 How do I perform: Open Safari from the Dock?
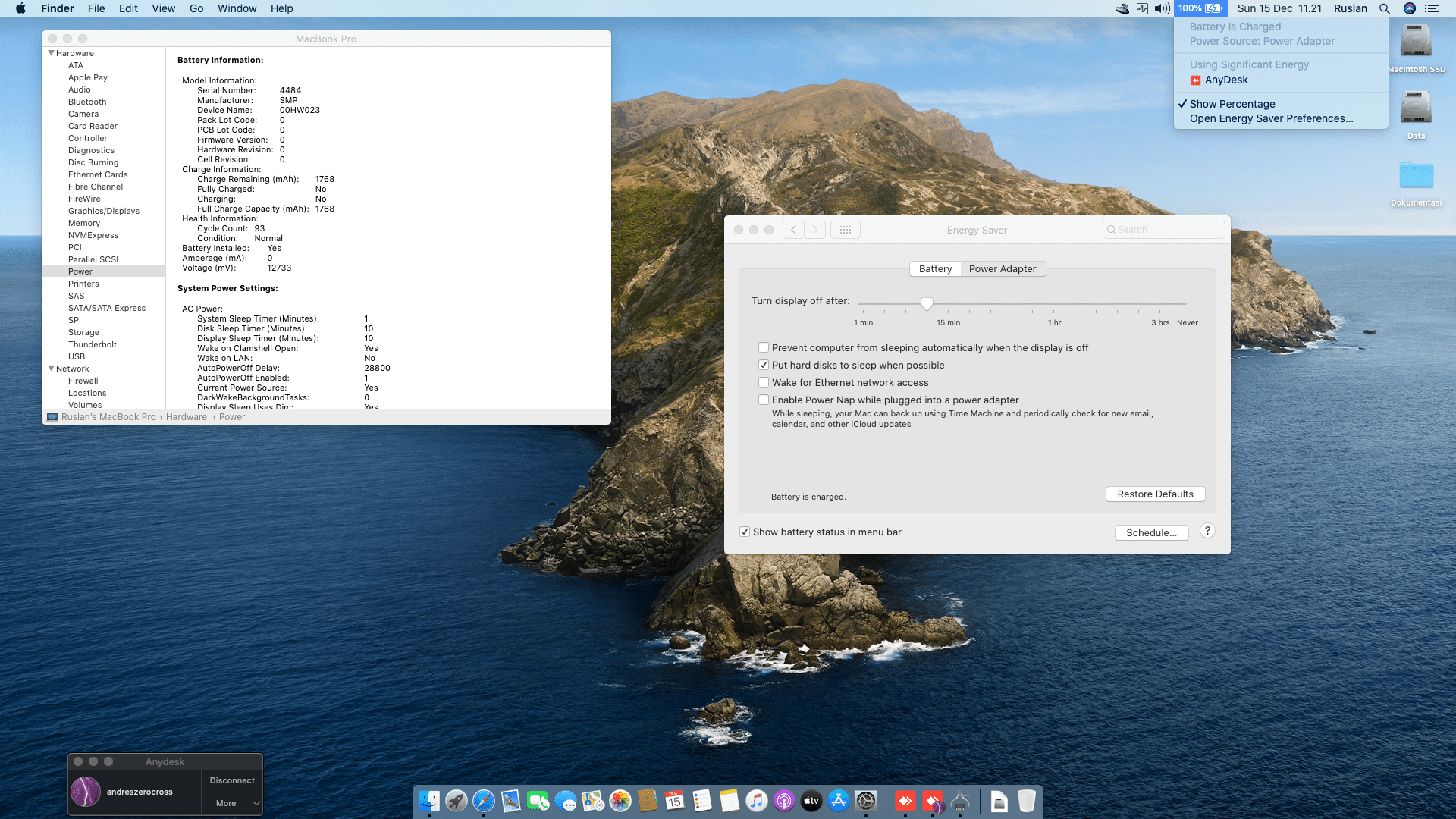tap(483, 801)
